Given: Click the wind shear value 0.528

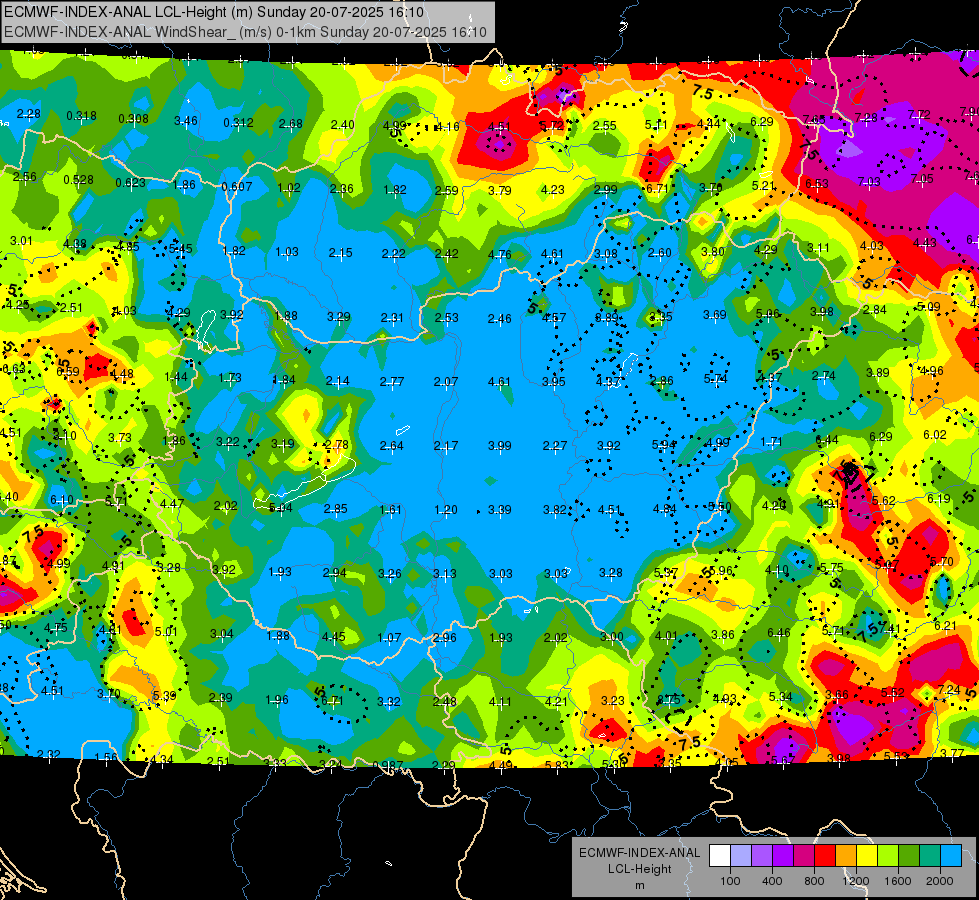Looking at the screenshot, I should coord(79,180).
